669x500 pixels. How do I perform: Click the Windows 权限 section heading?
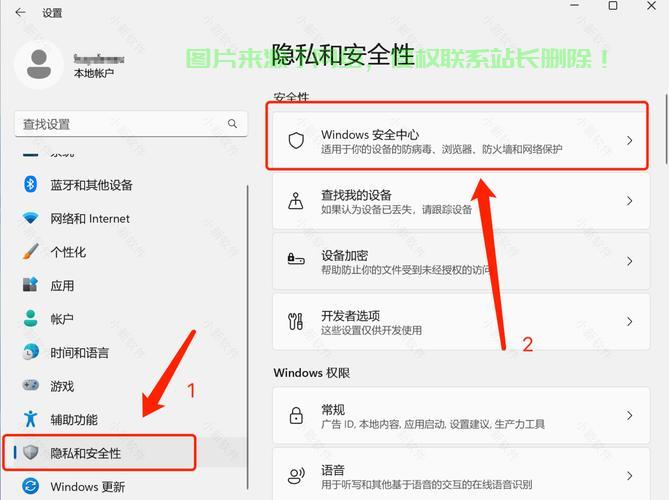tap(312, 372)
